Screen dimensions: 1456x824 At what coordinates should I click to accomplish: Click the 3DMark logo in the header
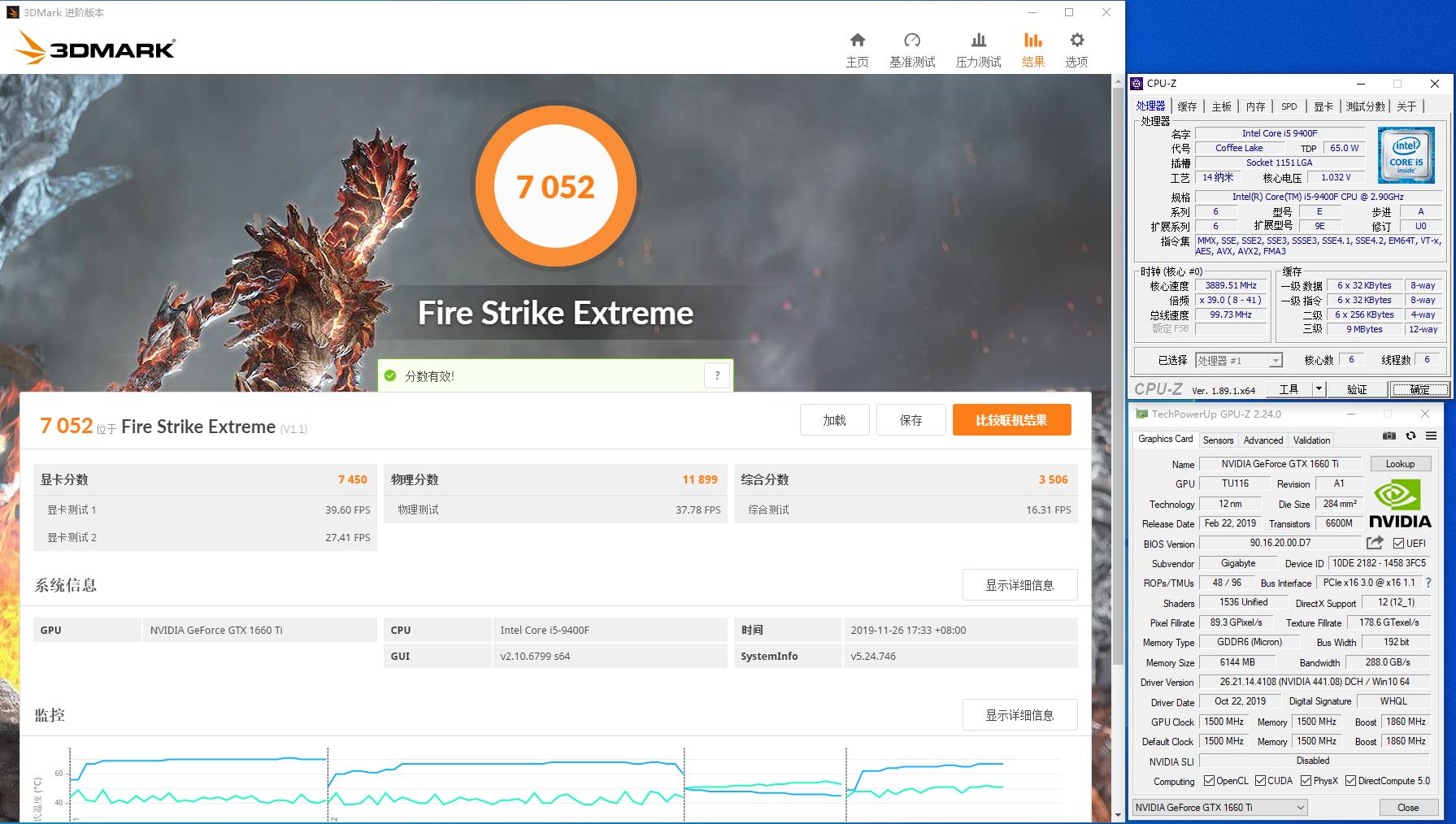(95, 48)
